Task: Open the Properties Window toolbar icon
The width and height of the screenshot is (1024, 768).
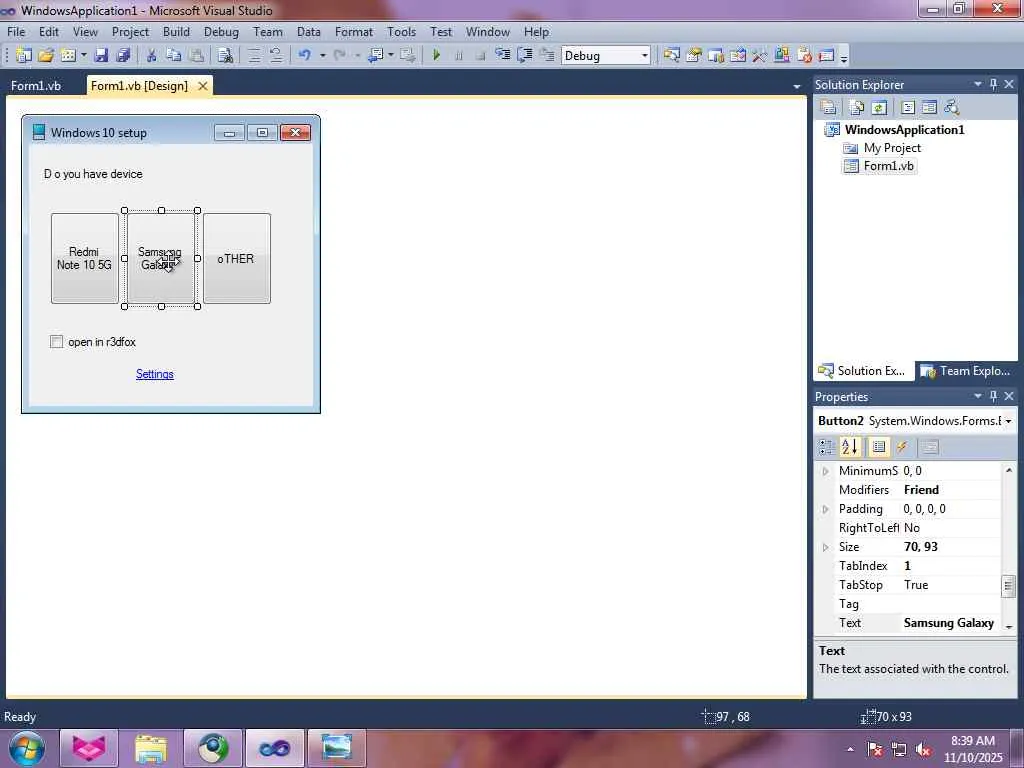Action: point(694,56)
